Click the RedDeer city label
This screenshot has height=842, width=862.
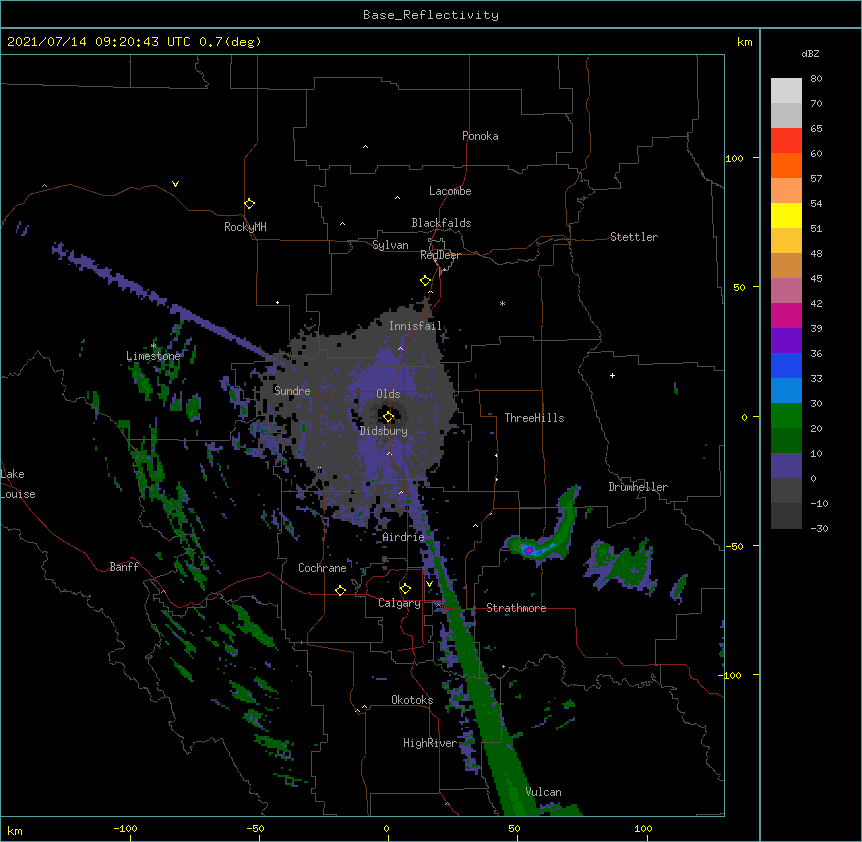coord(440,255)
